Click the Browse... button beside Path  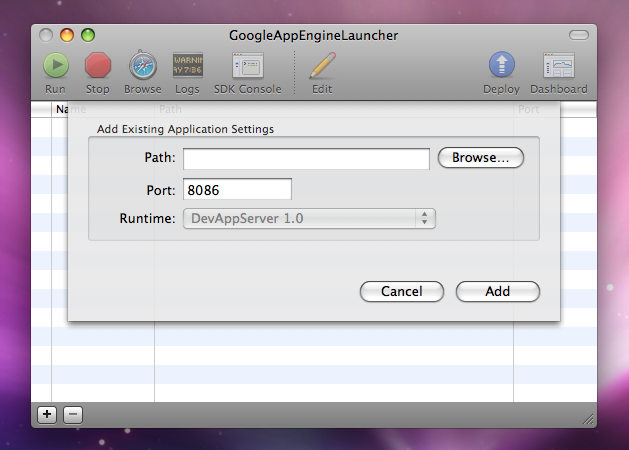(481, 158)
